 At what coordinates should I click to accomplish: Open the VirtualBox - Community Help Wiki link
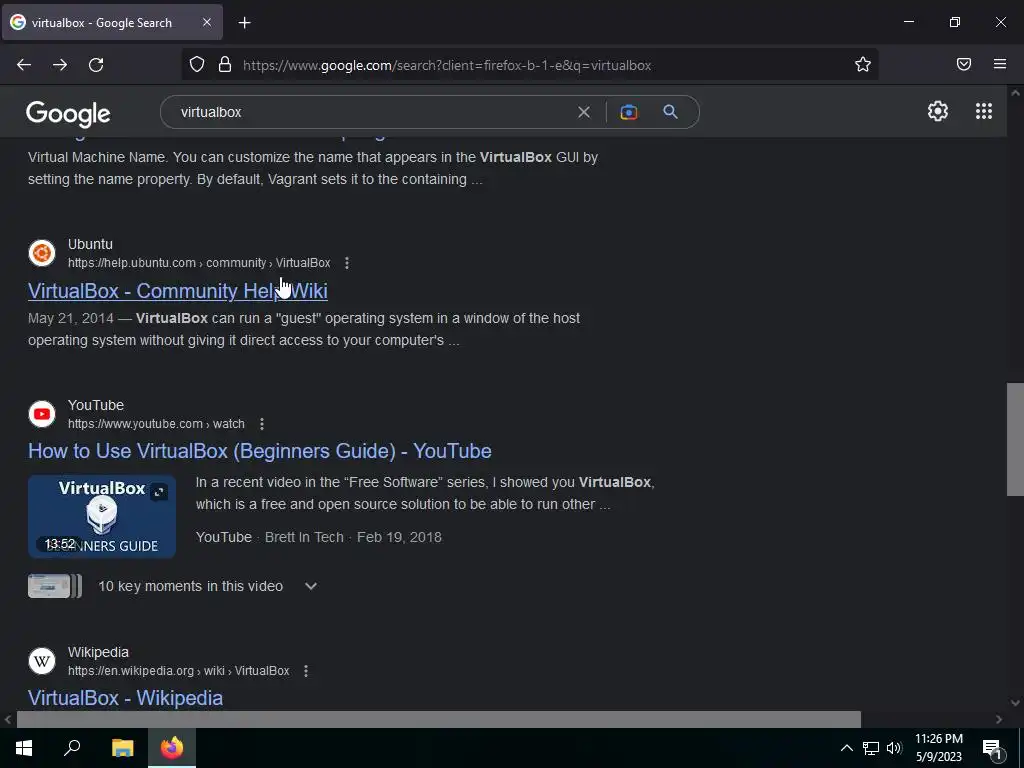click(x=178, y=291)
